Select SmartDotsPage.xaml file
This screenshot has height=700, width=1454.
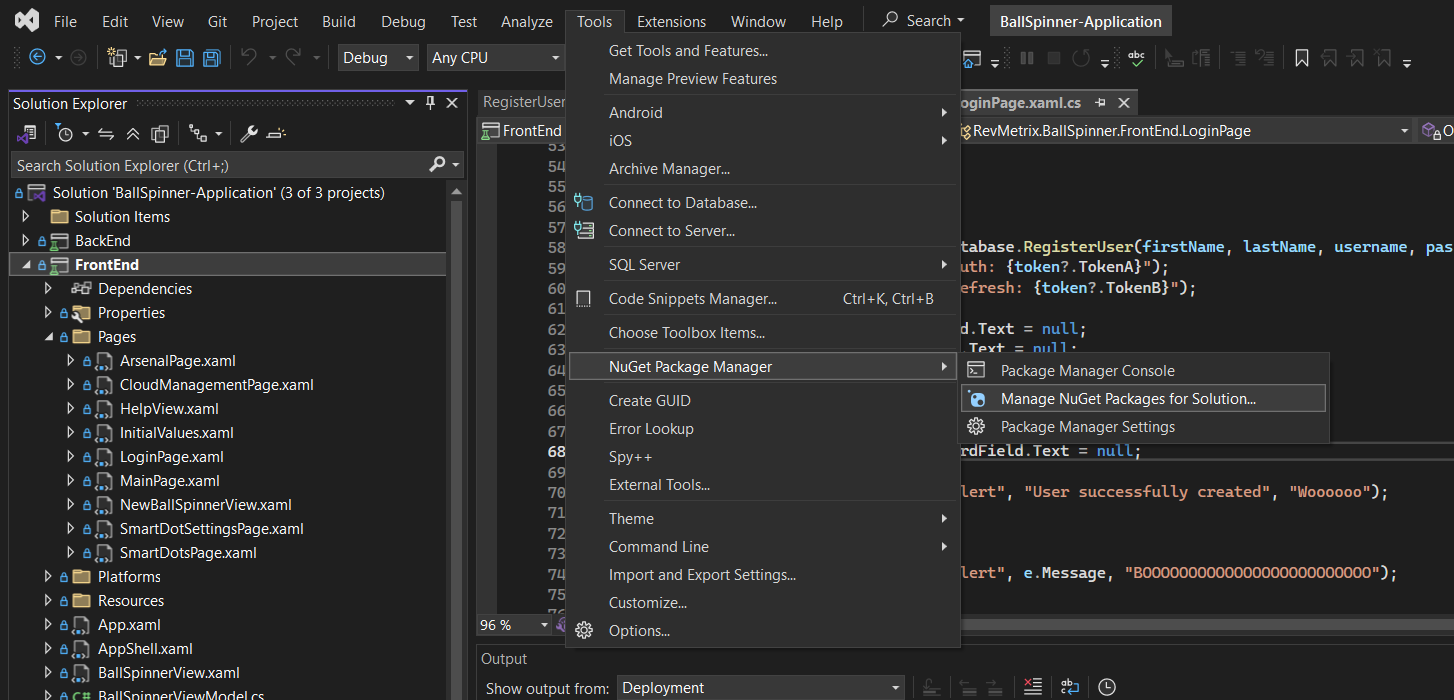[x=188, y=553]
